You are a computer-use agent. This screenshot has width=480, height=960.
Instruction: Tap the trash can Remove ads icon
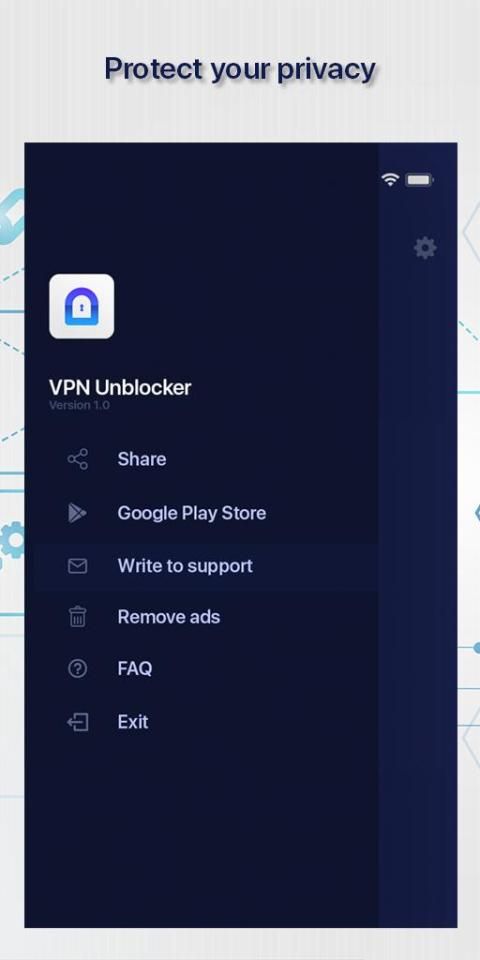point(78,617)
